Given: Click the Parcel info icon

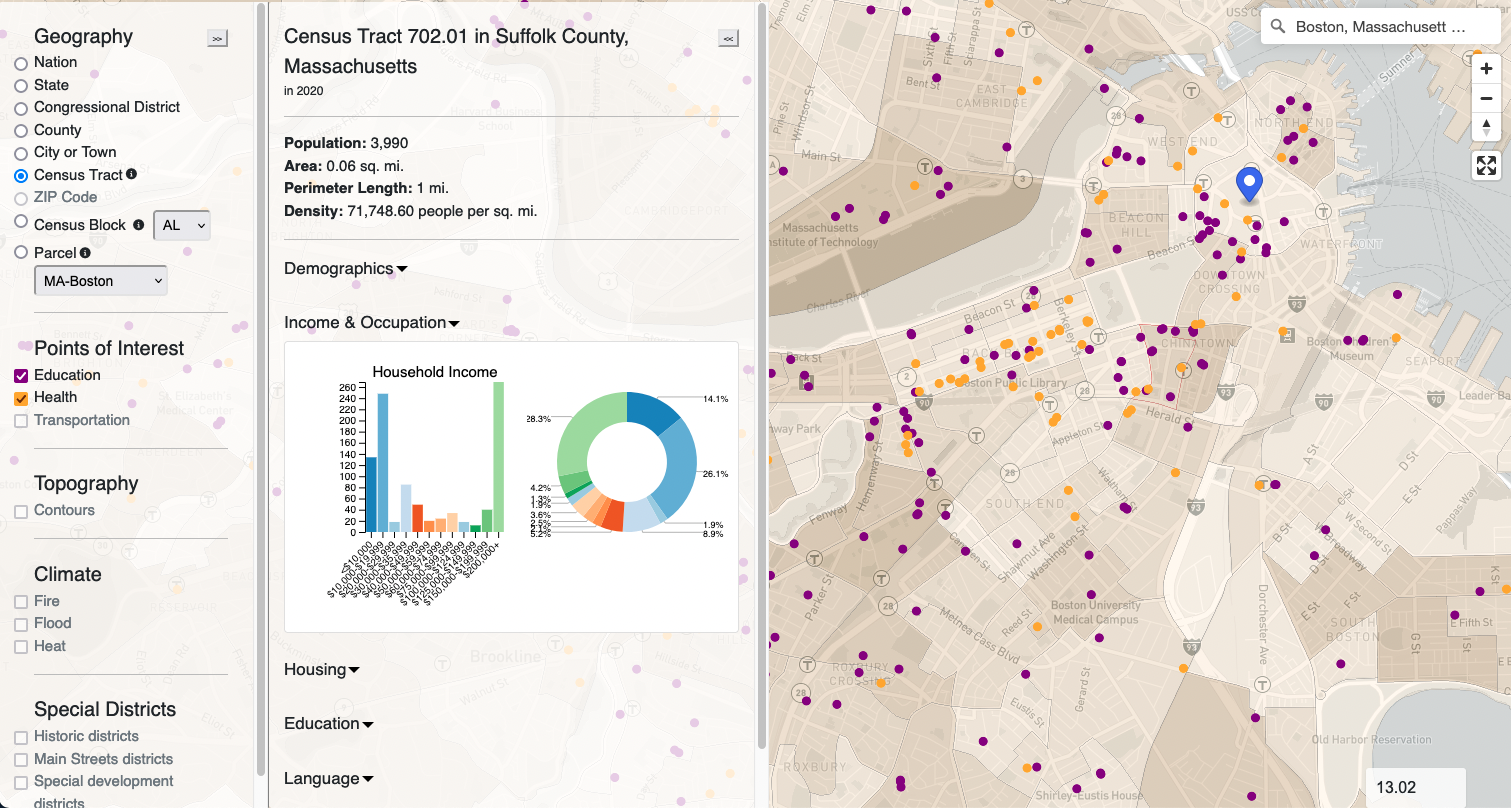Looking at the screenshot, I should pyautogui.click(x=86, y=253).
